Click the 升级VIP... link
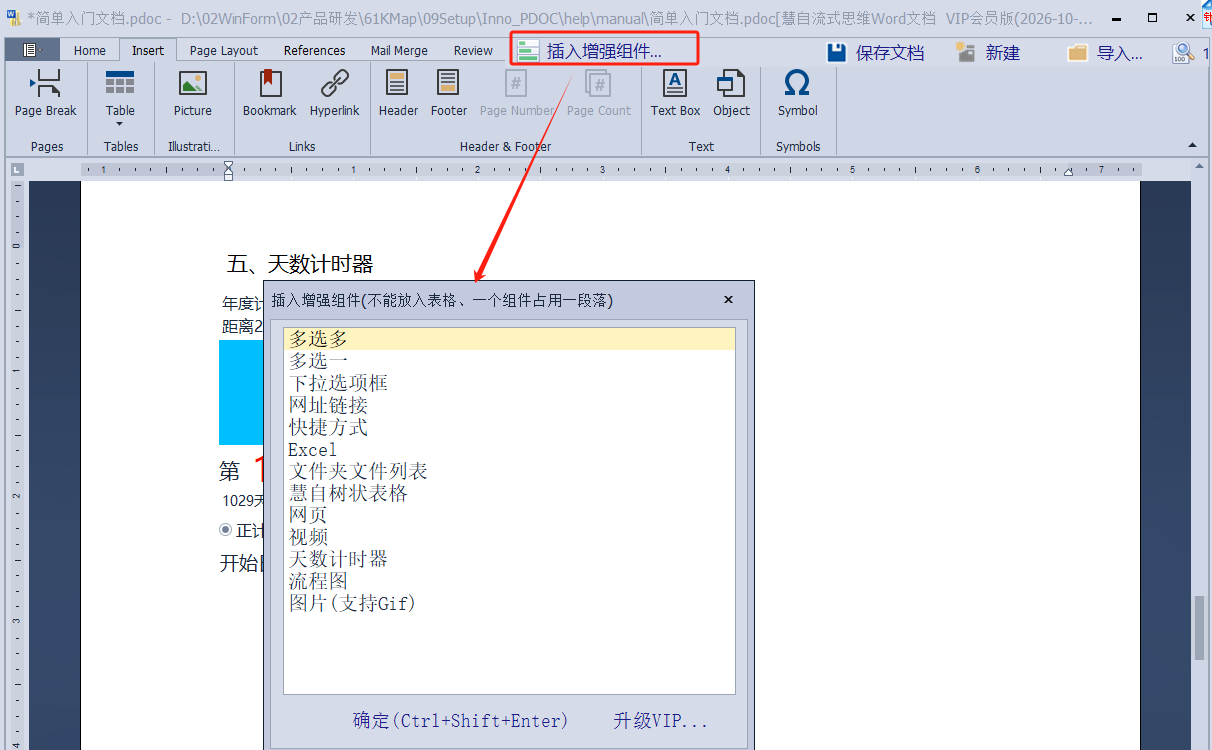Image resolution: width=1212 pixels, height=750 pixels. click(660, 721)
